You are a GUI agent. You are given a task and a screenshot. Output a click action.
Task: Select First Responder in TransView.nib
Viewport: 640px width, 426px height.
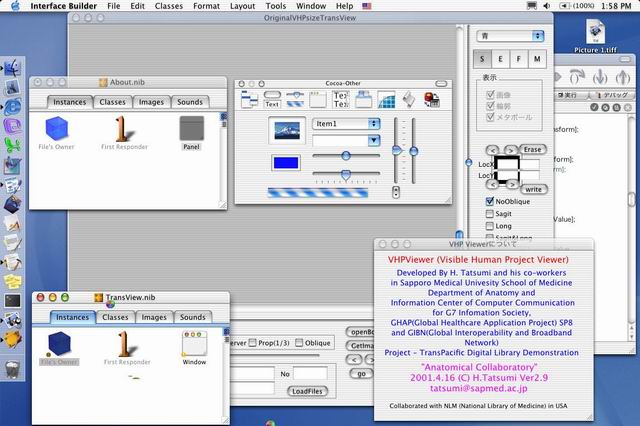(x=127, y=344)
